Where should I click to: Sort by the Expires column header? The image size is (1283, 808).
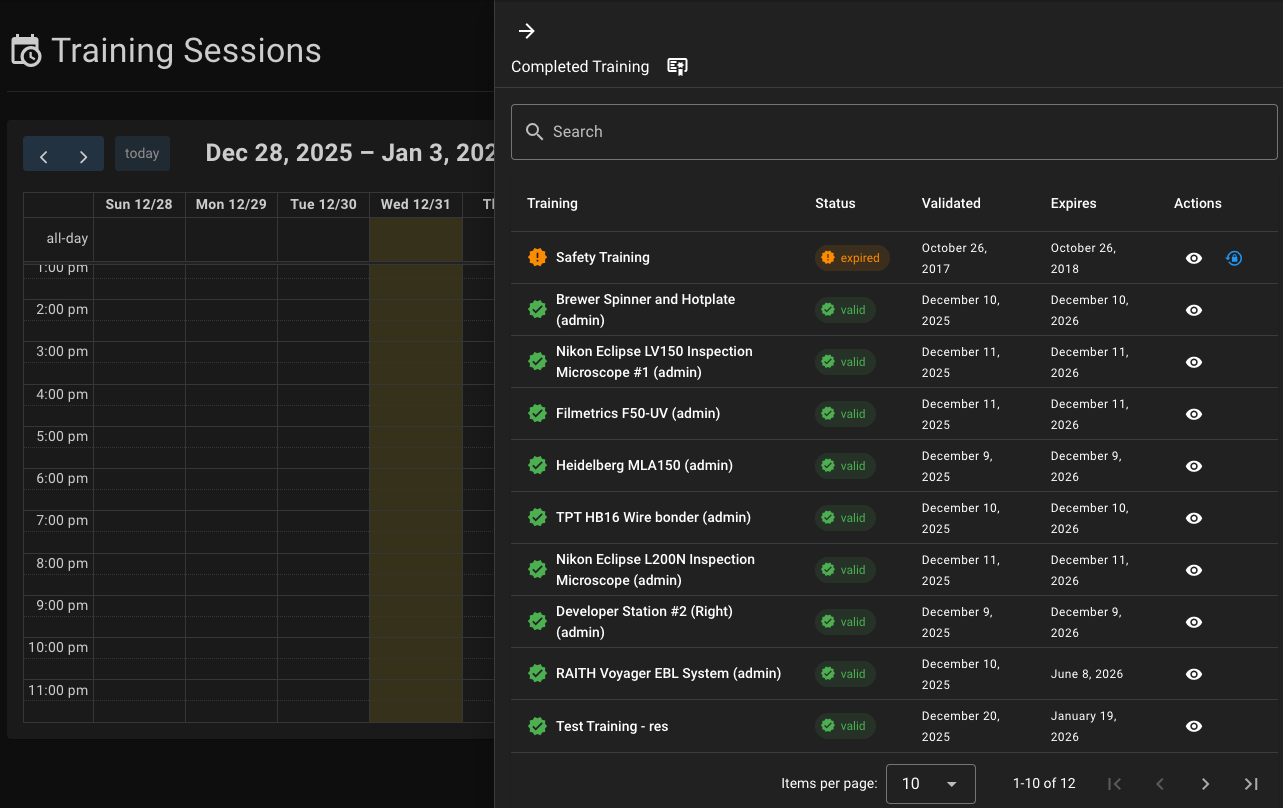point(1073,203)
